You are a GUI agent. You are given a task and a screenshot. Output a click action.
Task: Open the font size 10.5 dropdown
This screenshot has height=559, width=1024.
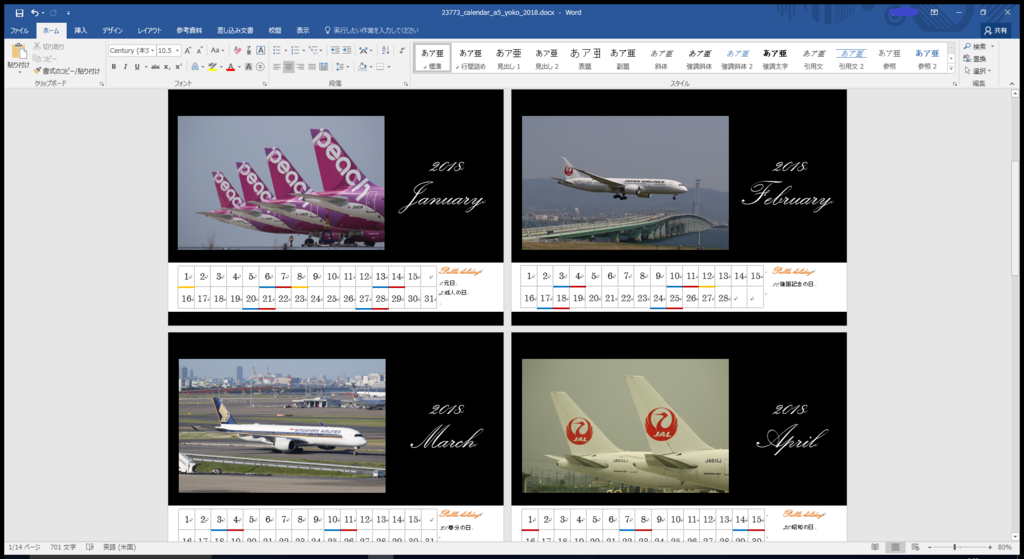[x=177, y=50]
